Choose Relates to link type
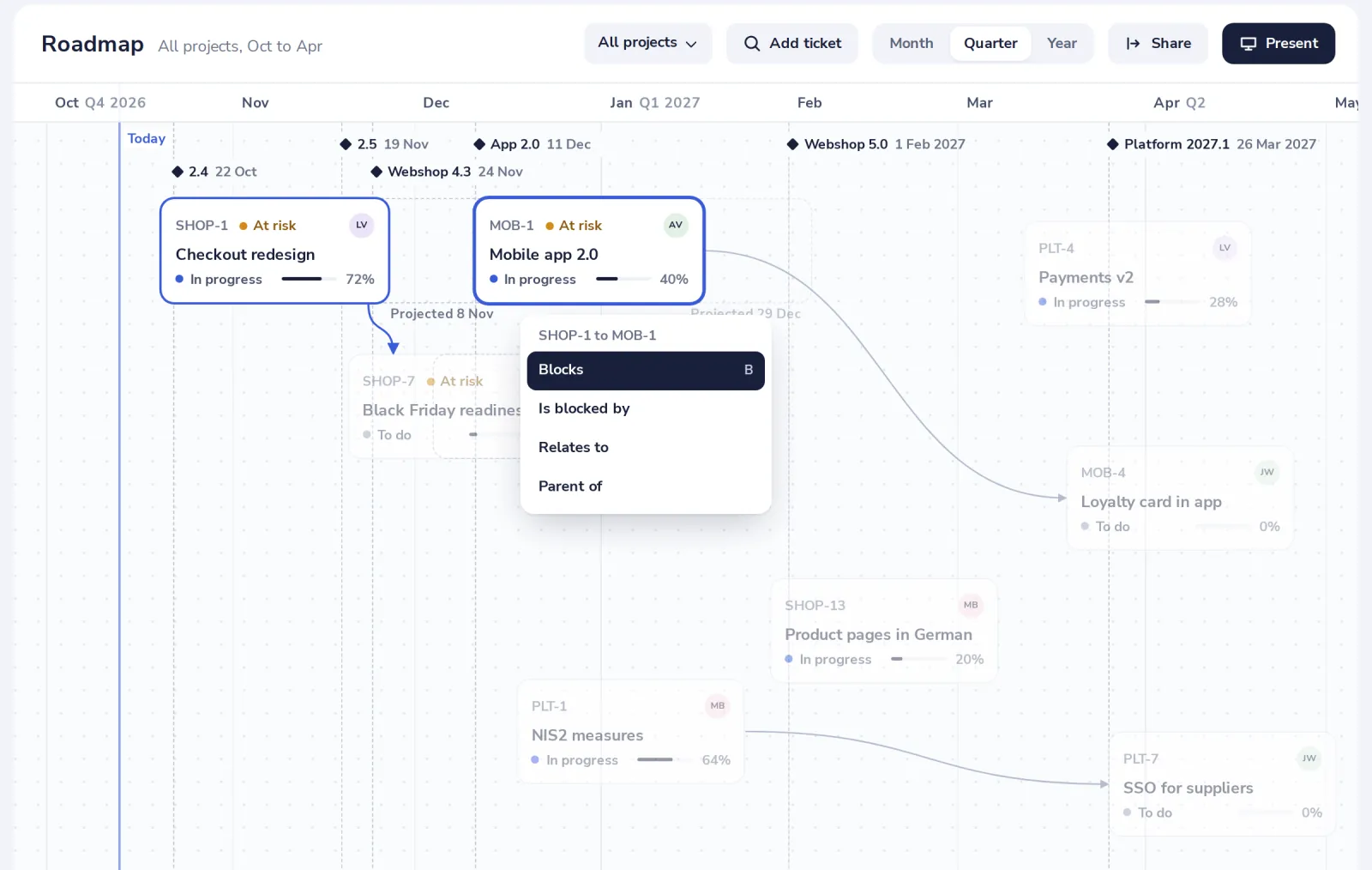Viewport: 1372px width, 870px height. 646,448
